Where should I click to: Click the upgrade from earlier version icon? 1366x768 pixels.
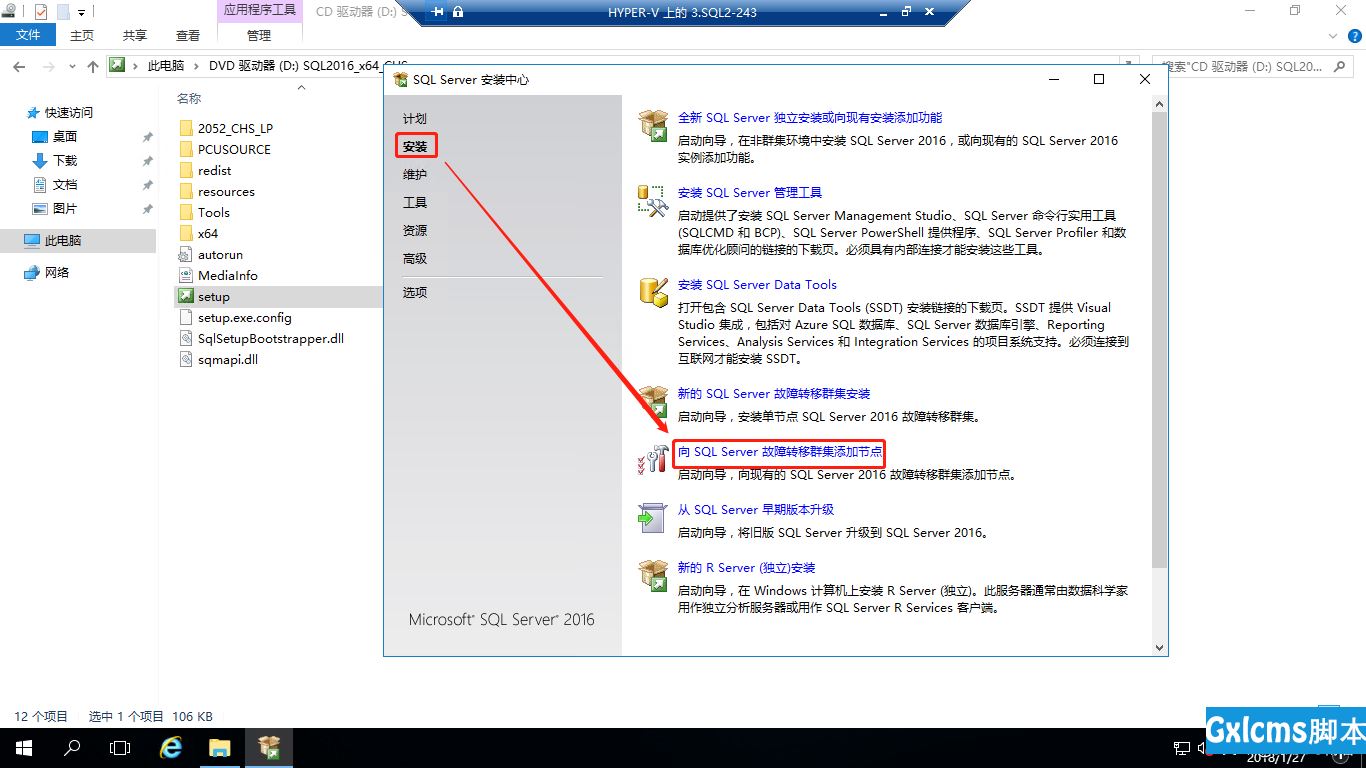click(x=653, y=517)
